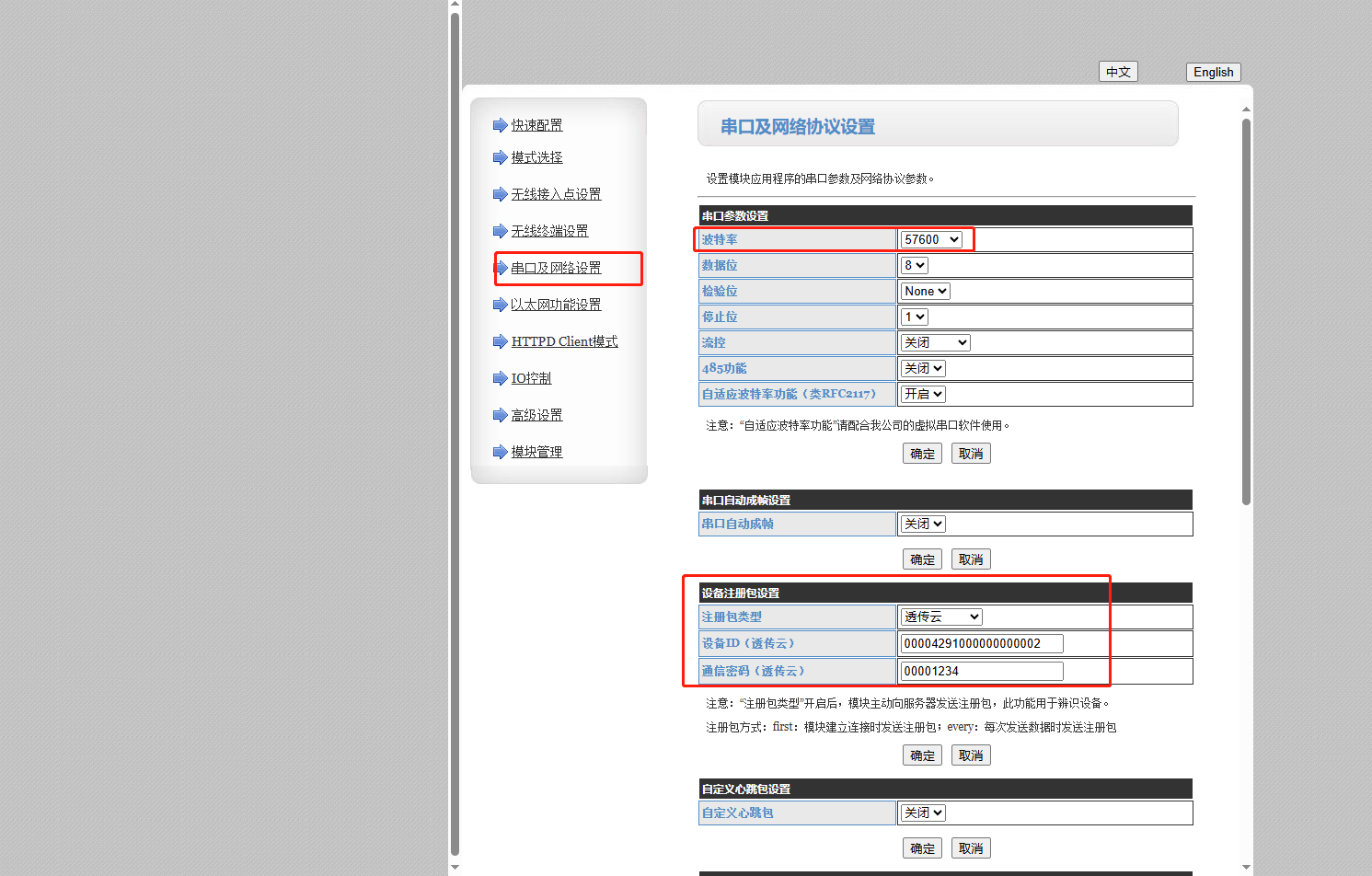Screen dimensions: 1372x876
Task: Change the 自适应波特率功能 dropdown
Action: (x=923, y=394)
